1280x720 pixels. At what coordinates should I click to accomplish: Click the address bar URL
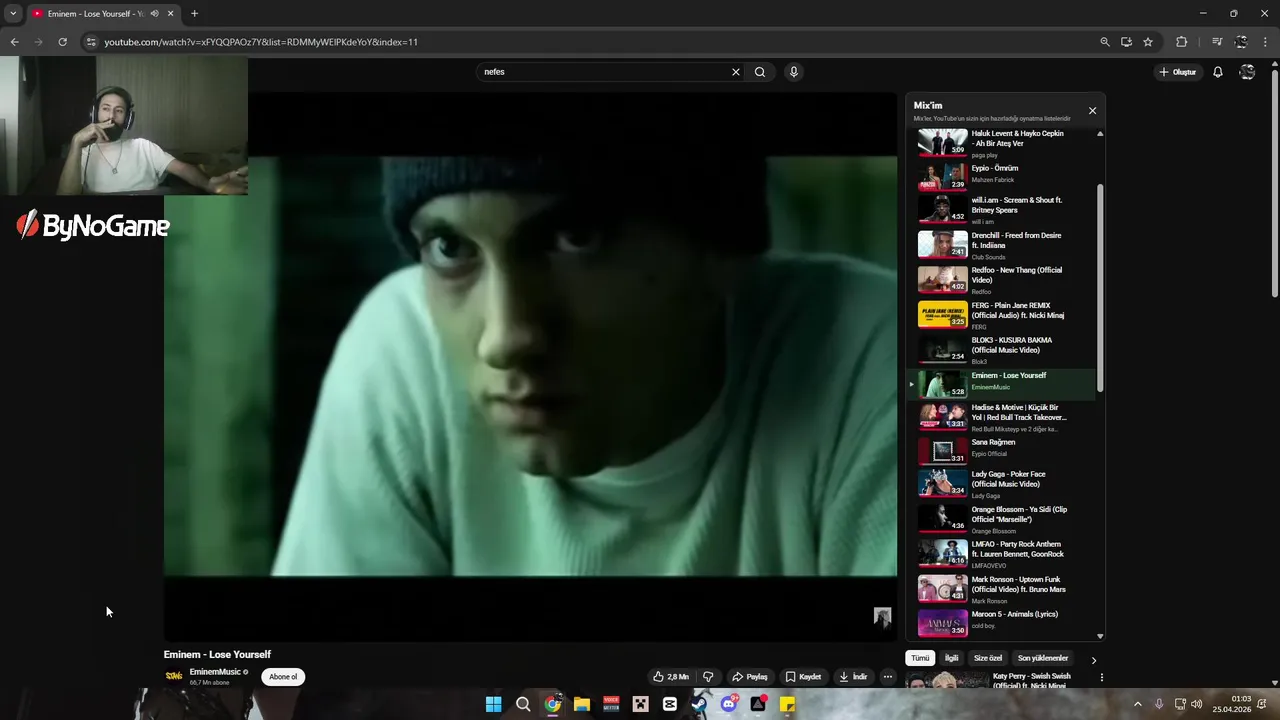[261, 42]
